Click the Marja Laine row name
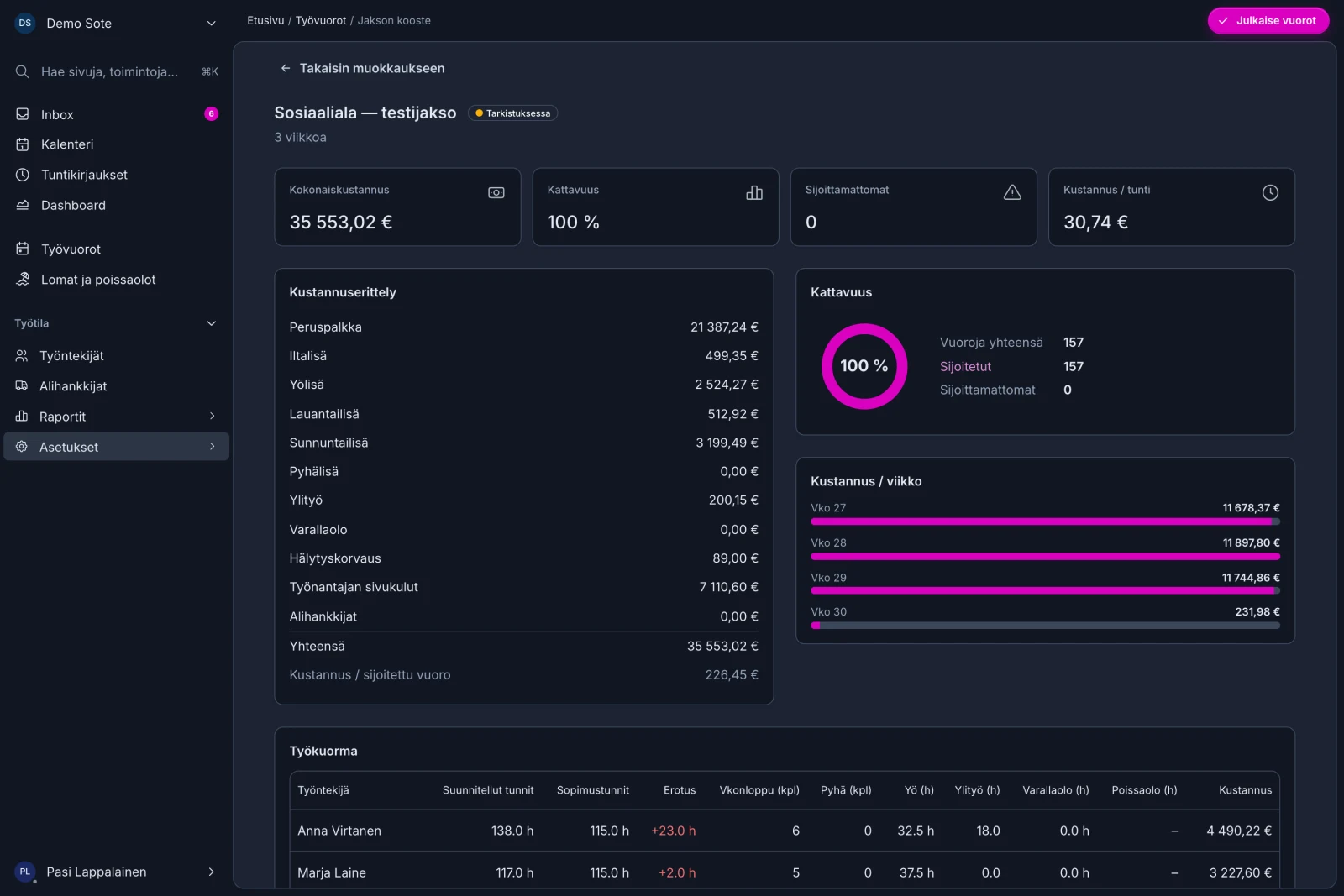Image resolution: width=1344 pixels, height=896 pixels. pyautogui.click(x=332, y=872)
